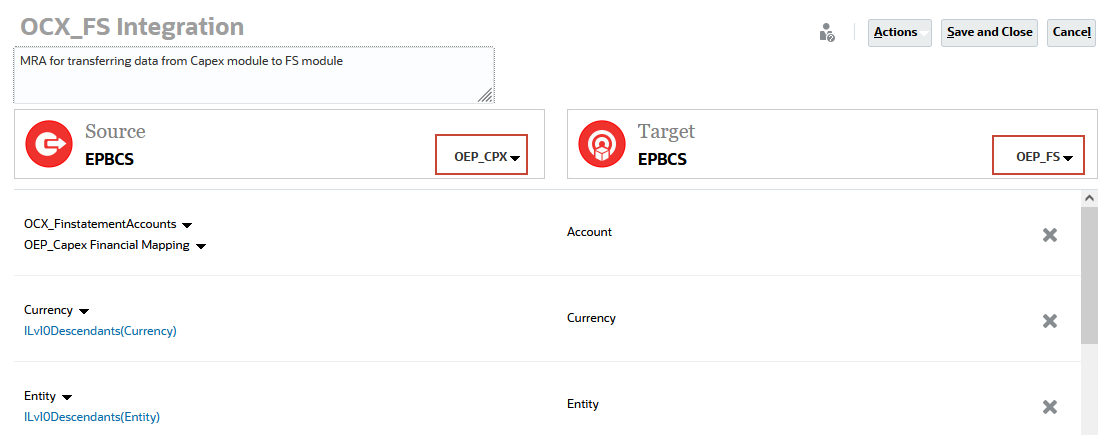Click the user help icon near Actions
This screenshot has width=1105, height=435.
pyautogui.click(x=827, y=32)
